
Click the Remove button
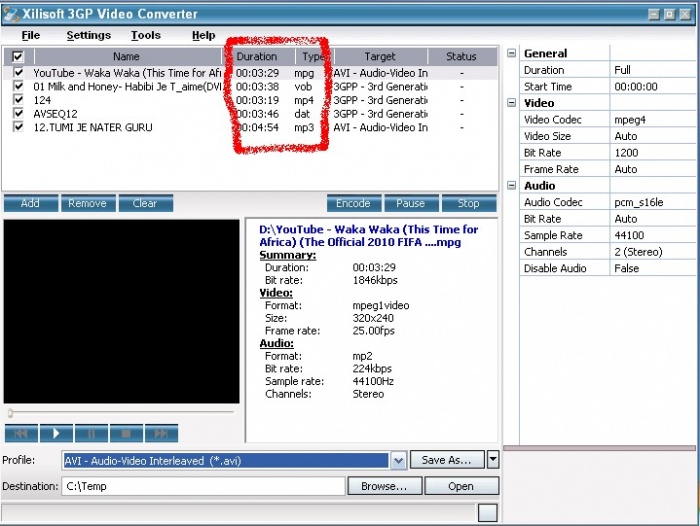pos(88,203)
